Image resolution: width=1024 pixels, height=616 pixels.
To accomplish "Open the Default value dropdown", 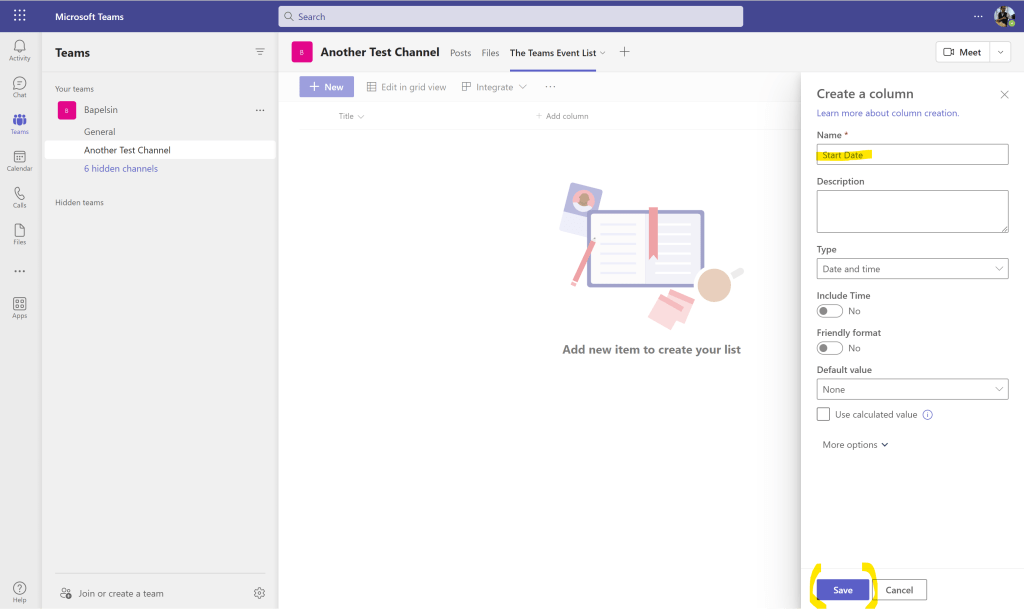I will pos(912,389).
